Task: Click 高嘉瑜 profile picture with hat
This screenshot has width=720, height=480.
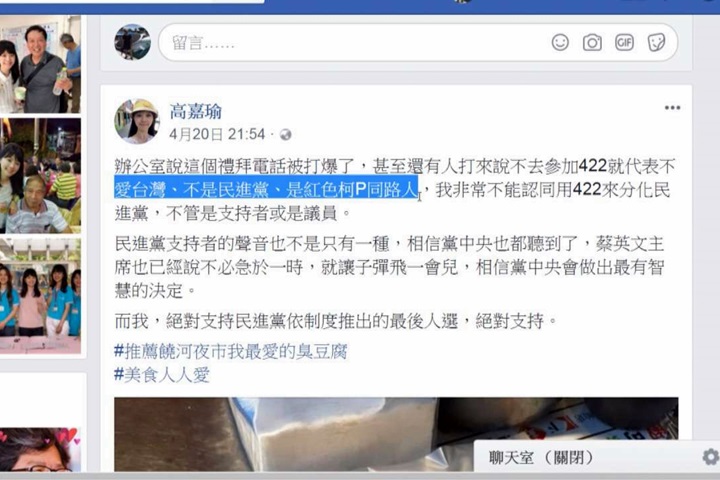Action: pyautogui.click(x=136, y=122)
